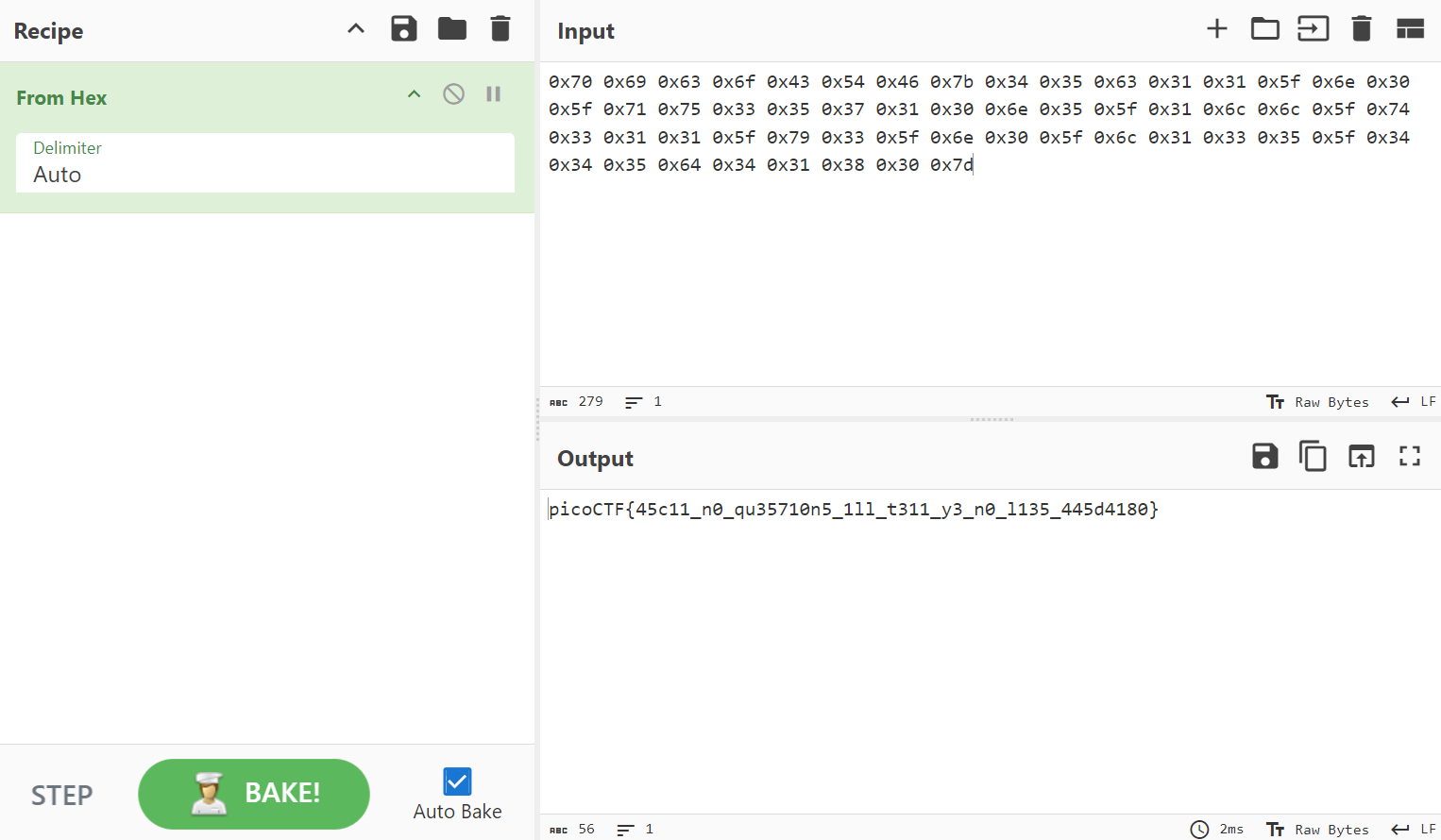Replace input with output

(x=1361, y=457)
